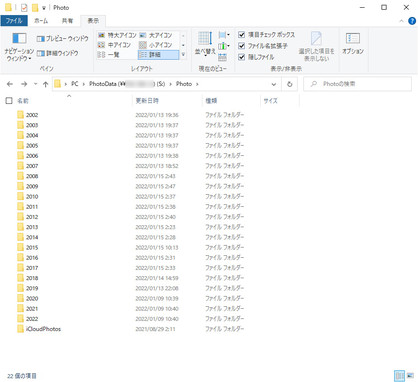Toggle 隠しファイル checkbox
The width and height of the screenshot is (418, 382).
242,57
